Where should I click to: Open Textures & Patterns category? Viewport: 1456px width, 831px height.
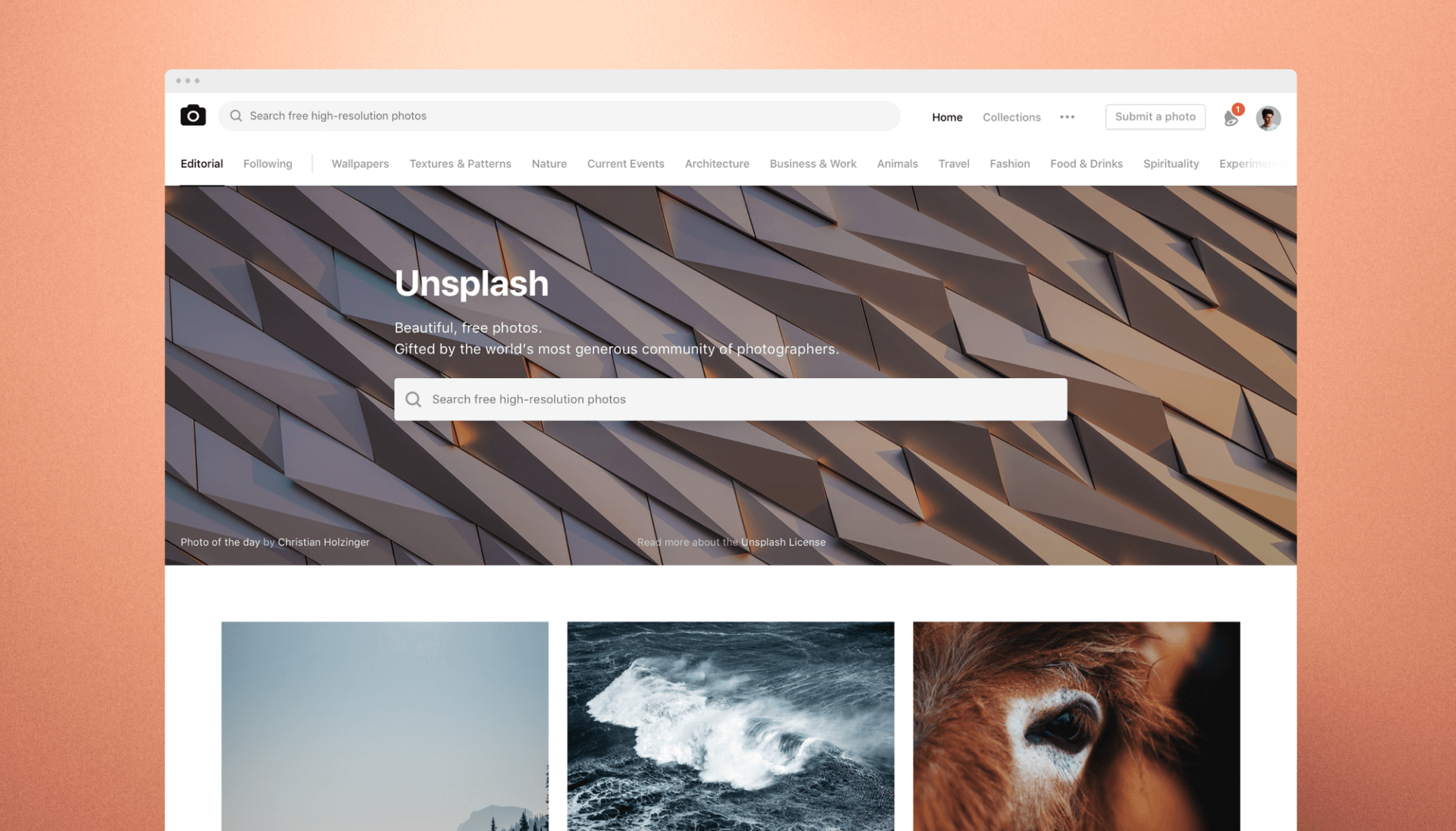460,164
